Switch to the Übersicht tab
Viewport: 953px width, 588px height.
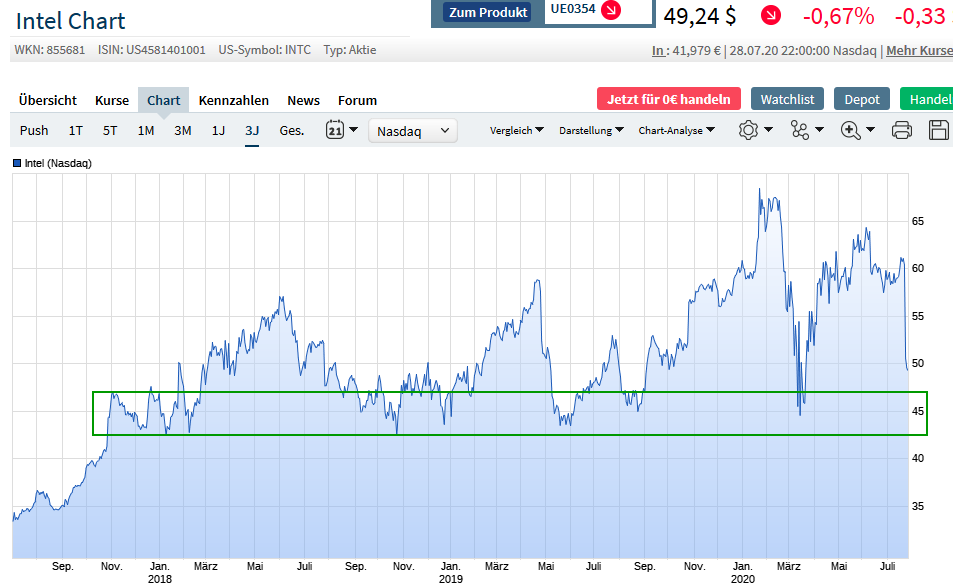click(48, 100)
